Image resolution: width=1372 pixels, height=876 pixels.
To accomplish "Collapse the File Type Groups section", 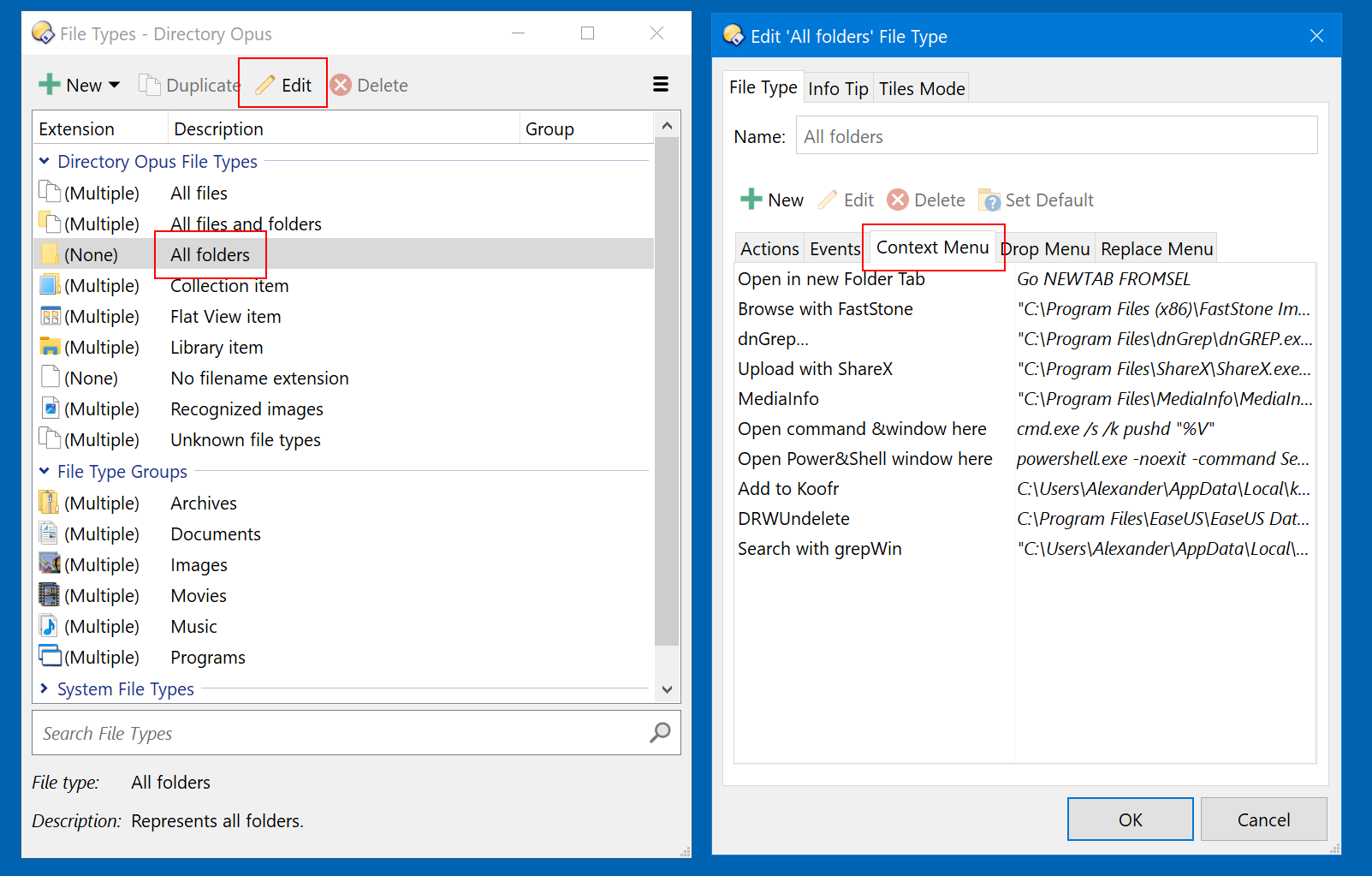I will click(x=45, y=471).
